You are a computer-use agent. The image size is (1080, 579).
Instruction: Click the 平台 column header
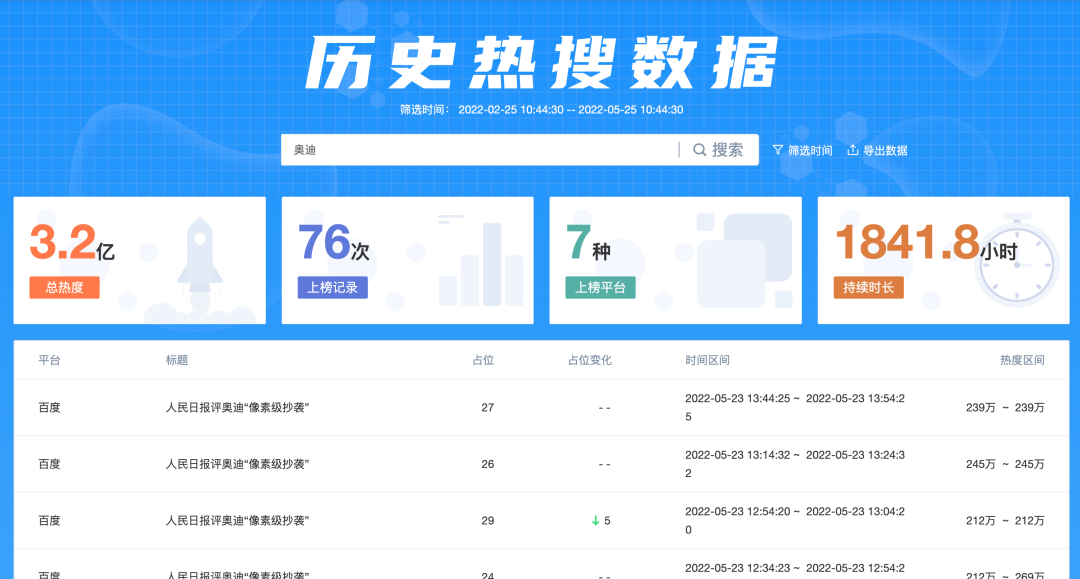click(x=49, y=360)
